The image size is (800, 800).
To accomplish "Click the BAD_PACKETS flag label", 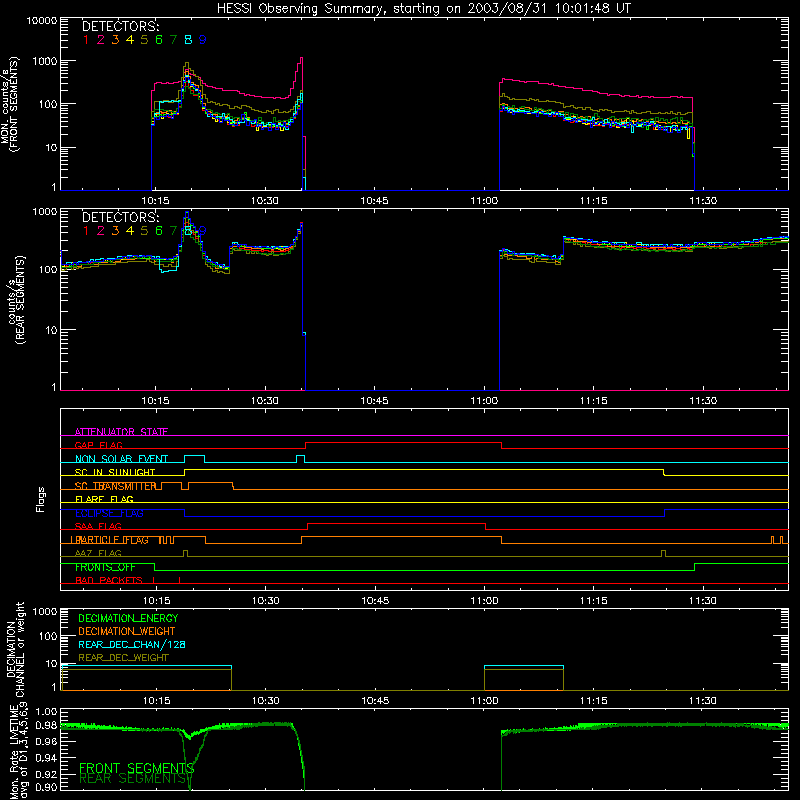I will pyautogui.click(x=109, y=580).
